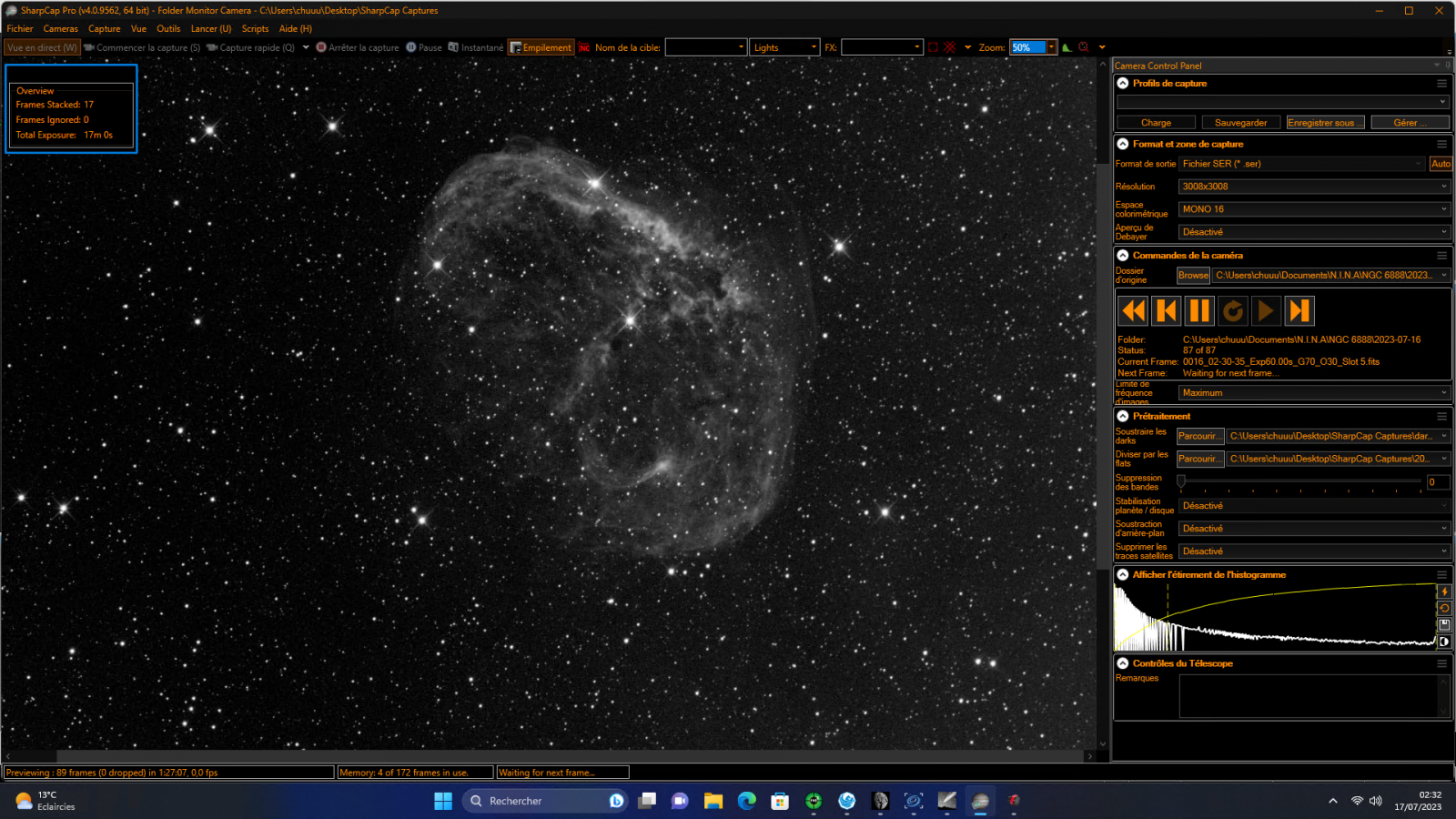Start Capture rapide
This screenshot has width=1456, height=819.
coord(251,47)
